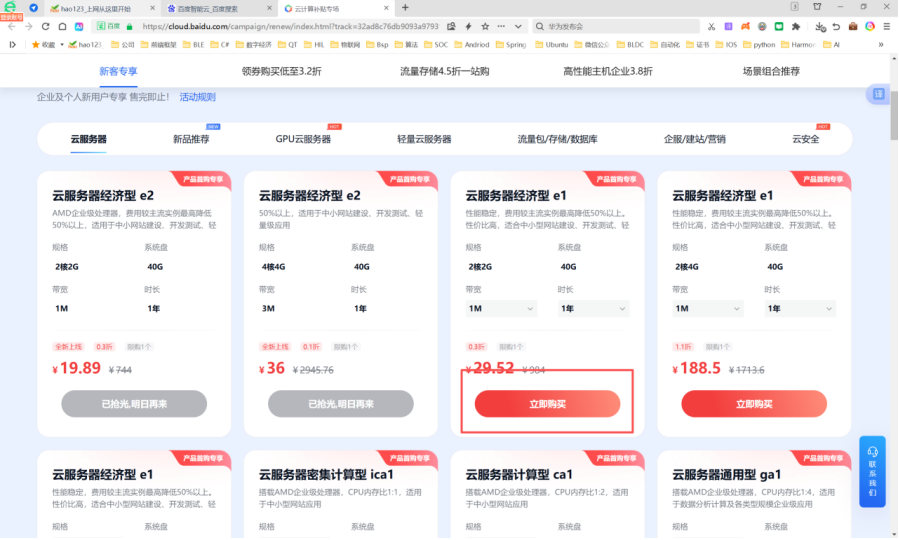
Task: Toggle the bookmarks sidebar arrow icon
Action: pos(13,44)
